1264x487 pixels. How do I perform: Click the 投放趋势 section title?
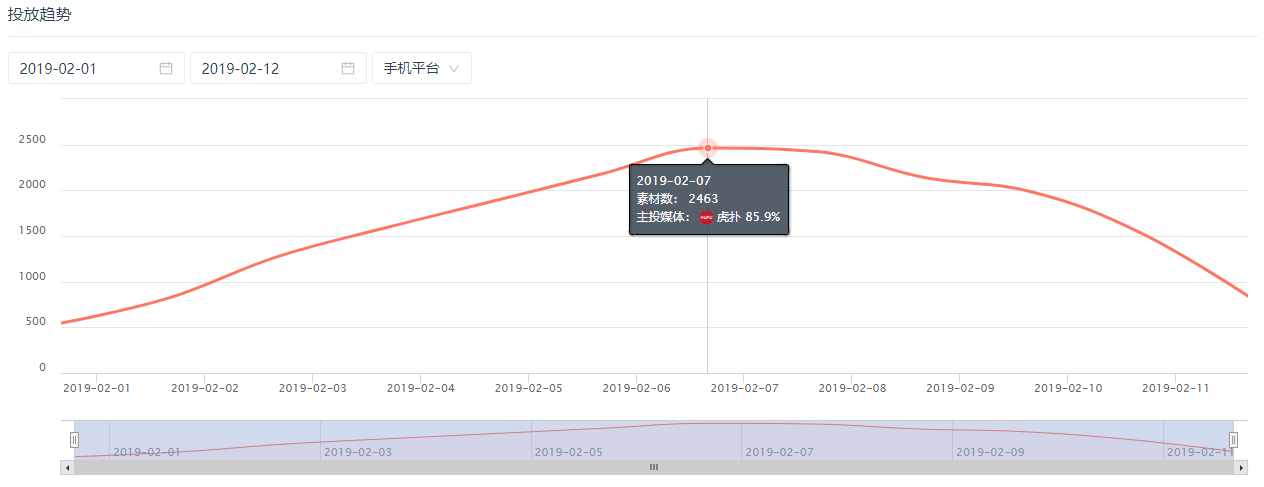point(39,14)
